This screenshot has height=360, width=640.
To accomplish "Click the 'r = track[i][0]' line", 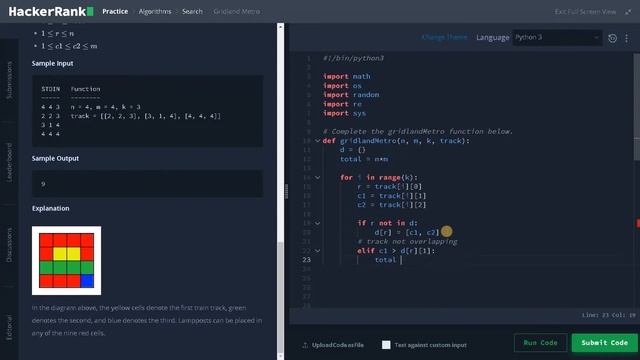I will (390, 187).
